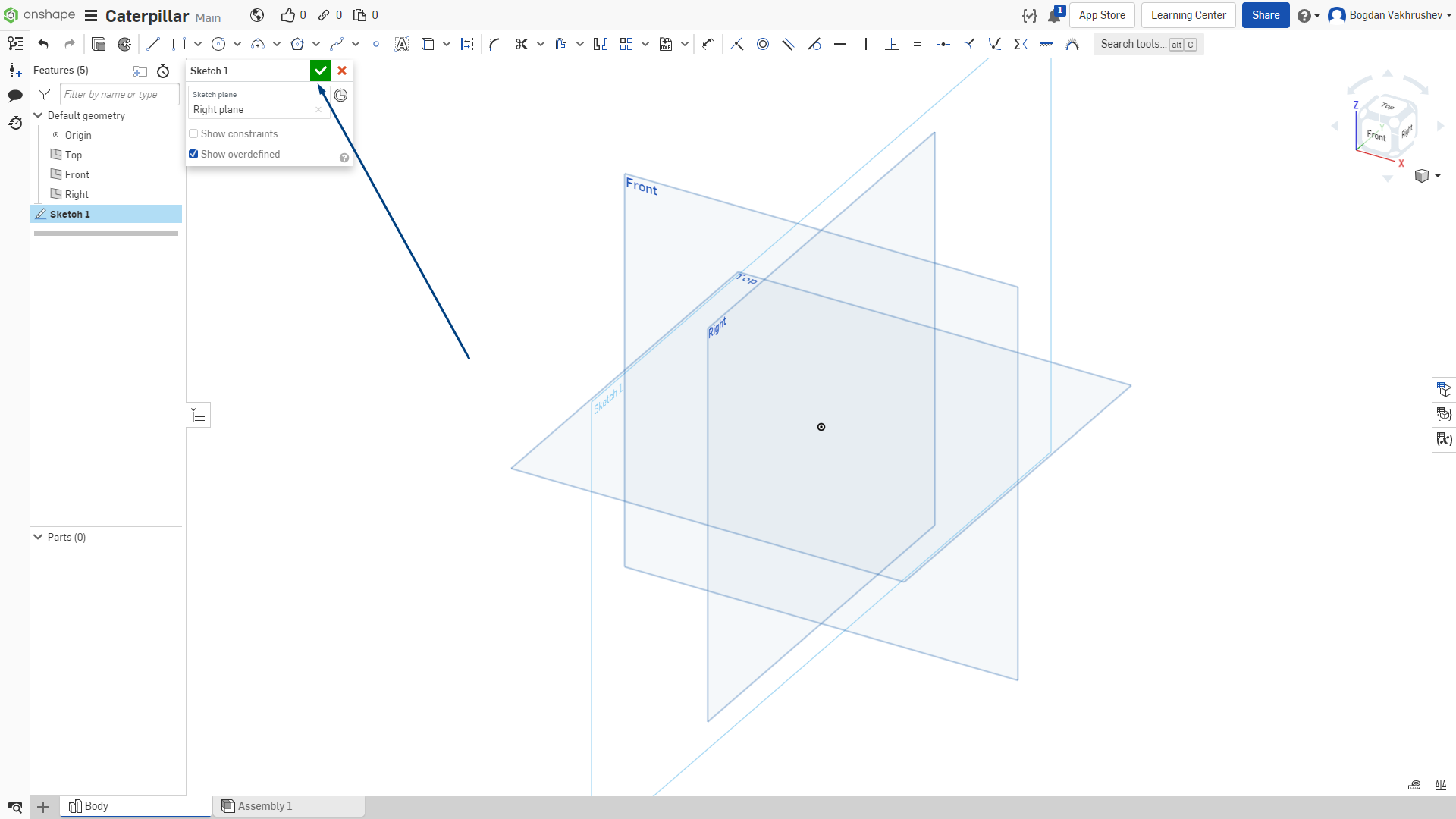This screenshot has height=819, width=1456.
Task: Select the Polygon sketch tool
Action: tap(297, 44)
